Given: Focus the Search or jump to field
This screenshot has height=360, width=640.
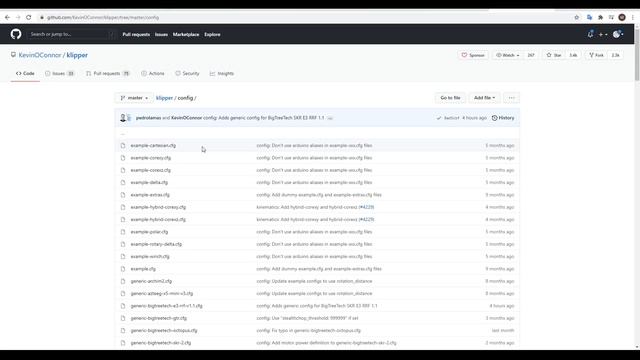Looking at the screenshot, I should tap(71, 34).
